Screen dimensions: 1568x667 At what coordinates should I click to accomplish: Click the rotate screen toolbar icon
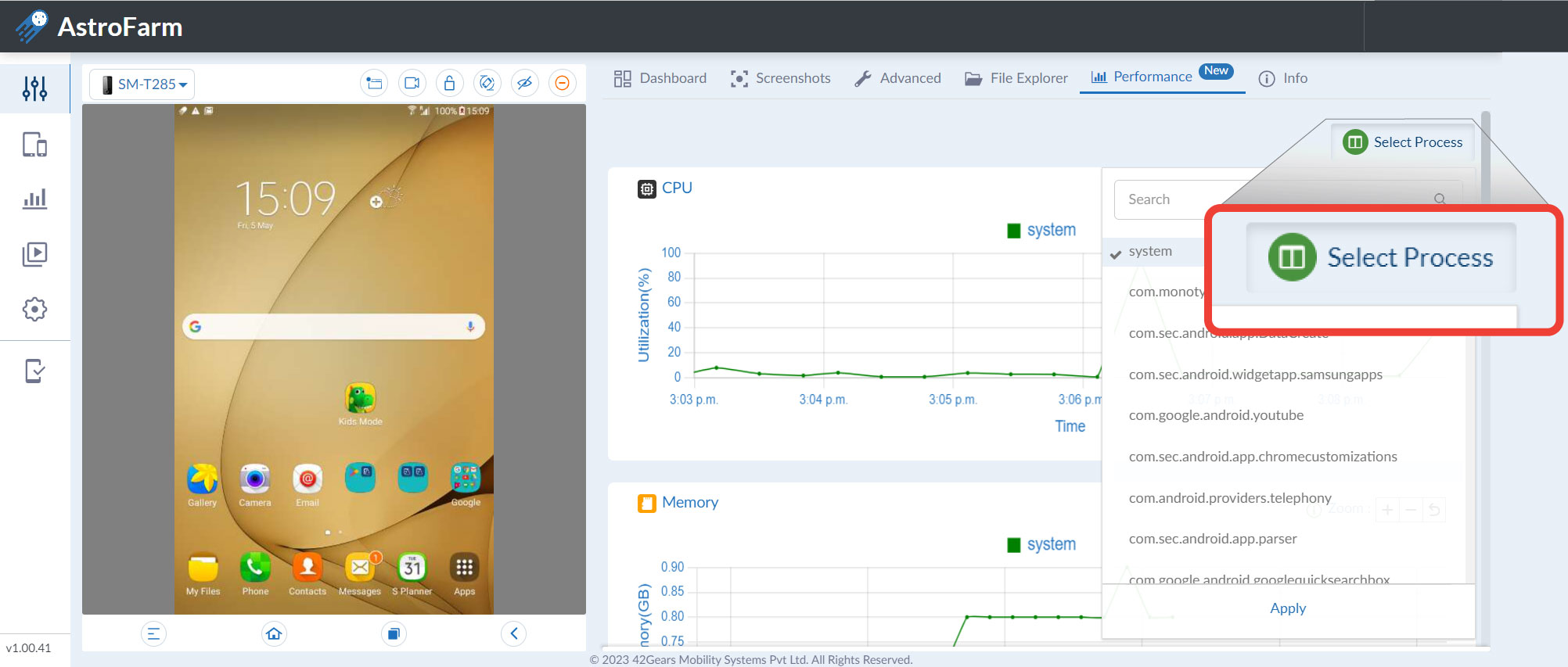(487, 83)
